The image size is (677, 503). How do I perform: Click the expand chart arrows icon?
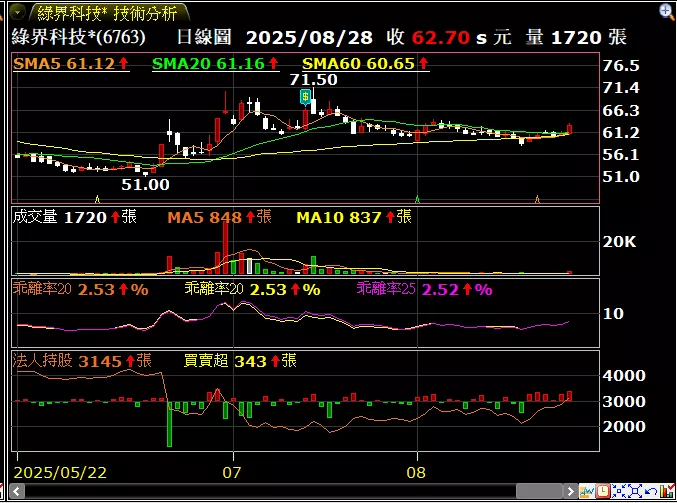pos(635,492)
